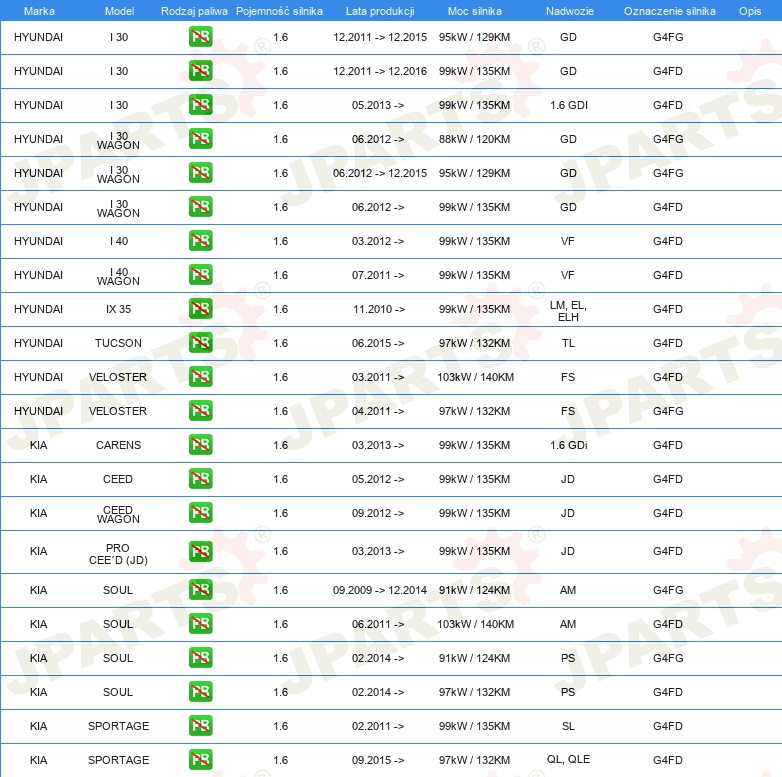
Task: Click KIA in the CARENS row
Action: (38, 445)
